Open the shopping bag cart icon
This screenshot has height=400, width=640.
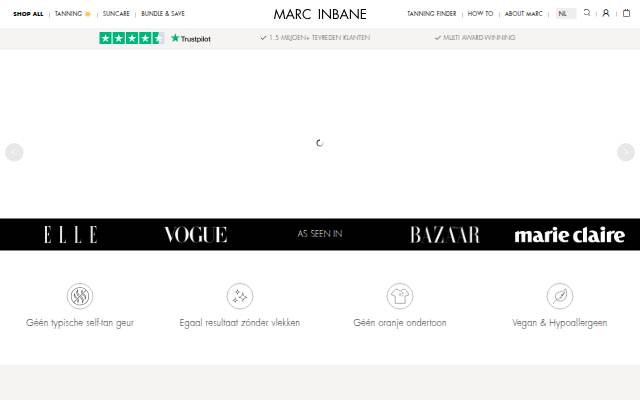(627, 13)
